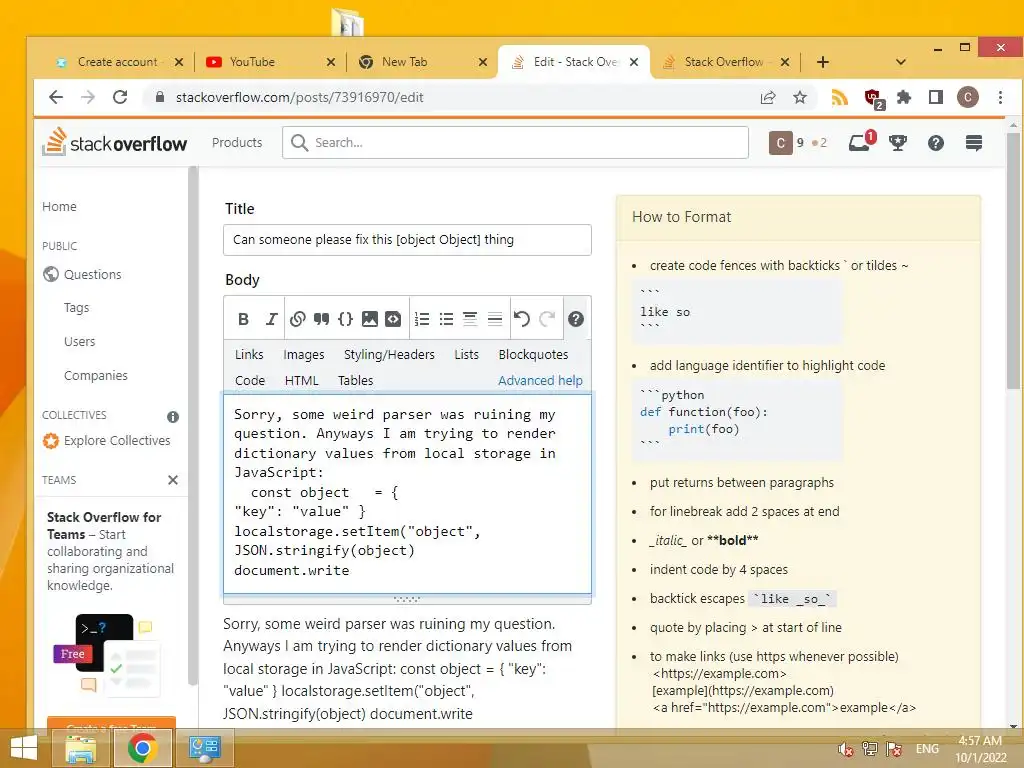Image resolution: width=1024 pixels, height=768 pixels.
Task: Create a bulleted list in the editor
Action: click(x=446, y=319)
